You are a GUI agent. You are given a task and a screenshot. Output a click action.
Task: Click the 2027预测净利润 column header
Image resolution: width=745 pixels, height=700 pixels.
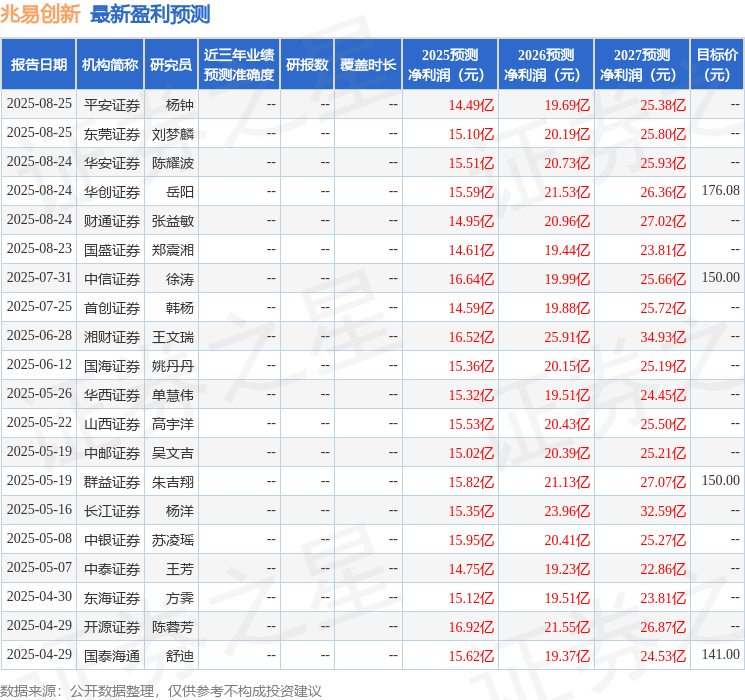pos(642,65)
